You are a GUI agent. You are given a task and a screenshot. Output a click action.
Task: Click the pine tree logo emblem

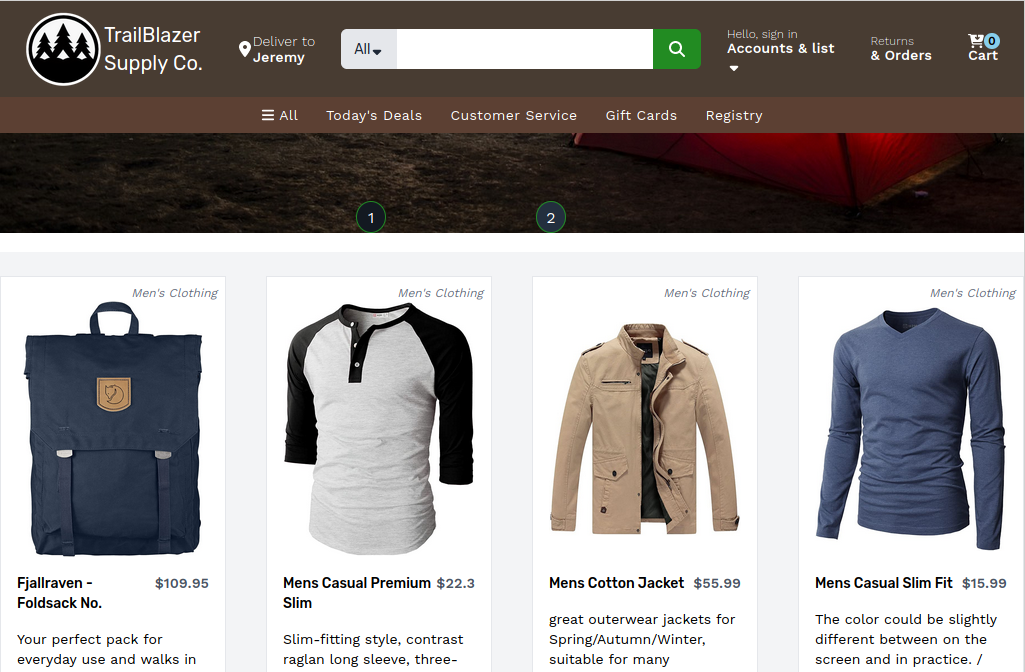[63, 49]
